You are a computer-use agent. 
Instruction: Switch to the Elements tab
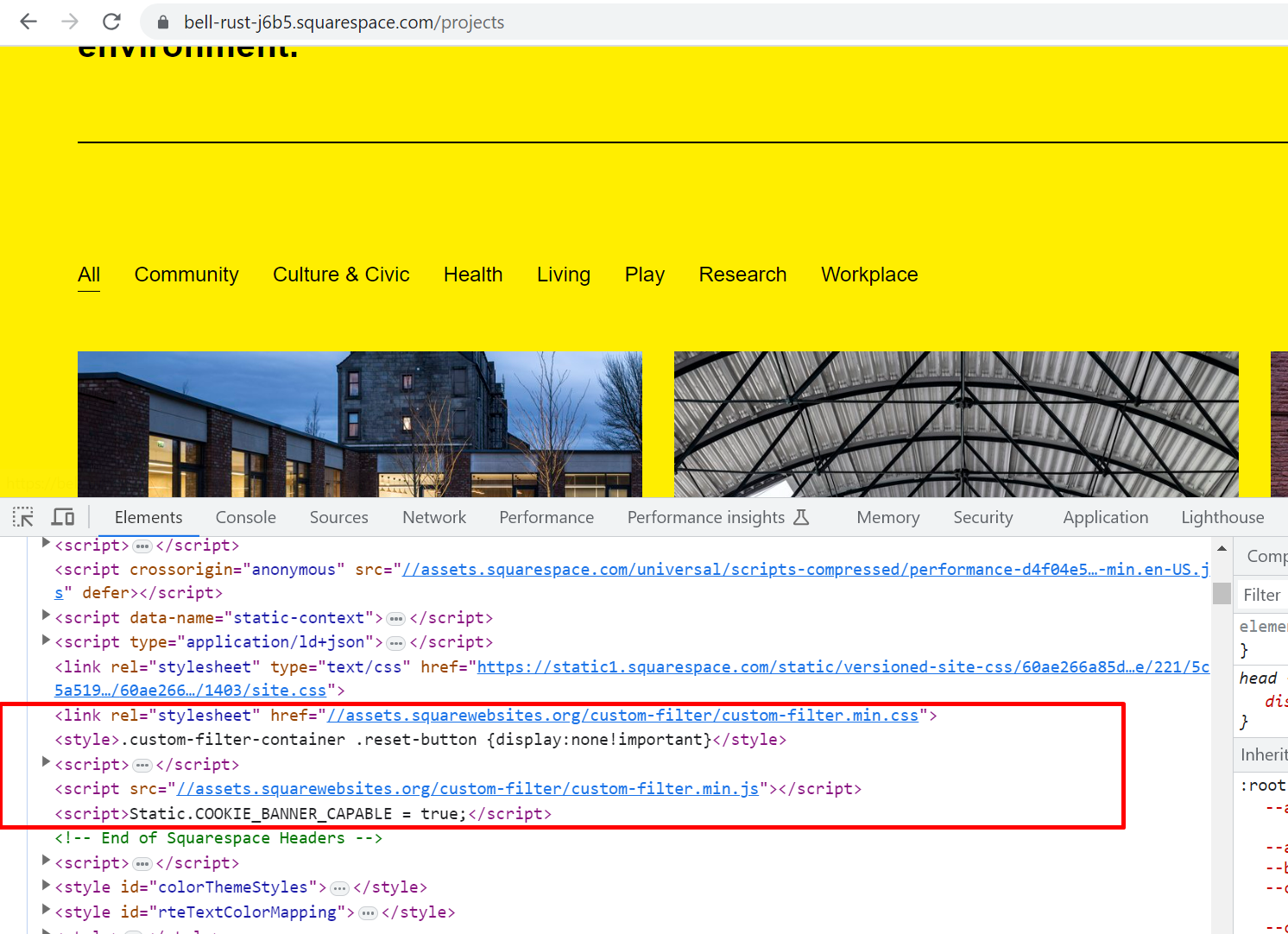(148, 517)
